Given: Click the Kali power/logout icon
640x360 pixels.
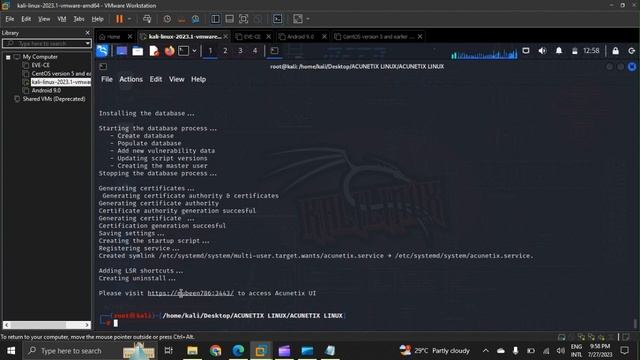Looking at the screenshot, I should (x=631, y=51).
